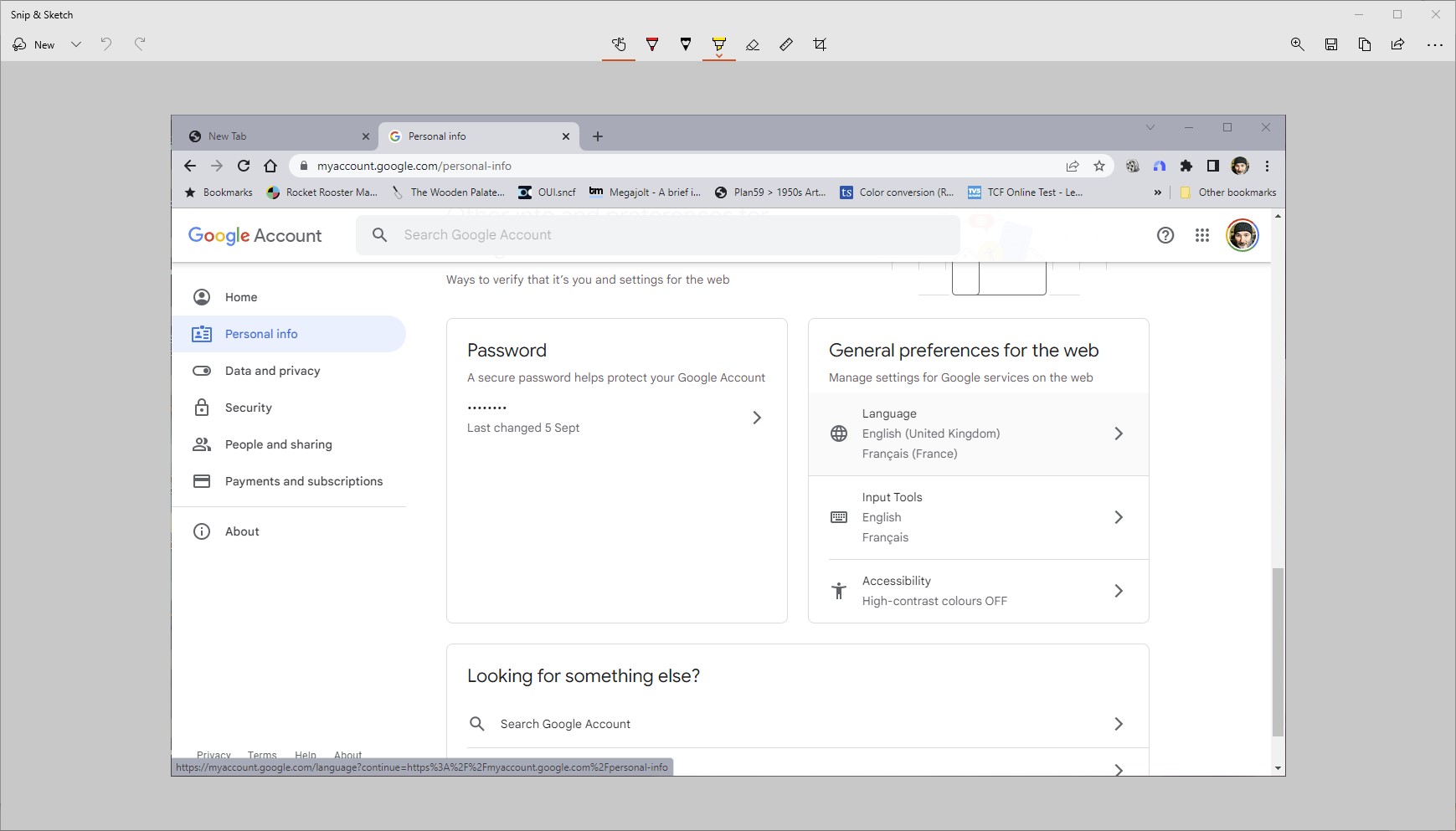
Task: Open Google Account help icon
Action: coord(1165,235)
